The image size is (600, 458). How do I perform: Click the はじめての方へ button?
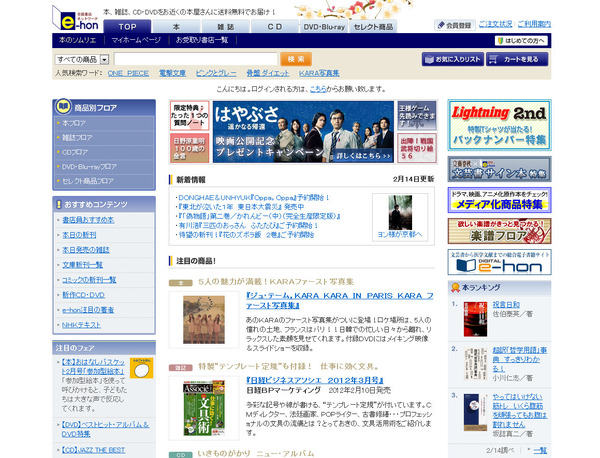click(x=521, y=40)
